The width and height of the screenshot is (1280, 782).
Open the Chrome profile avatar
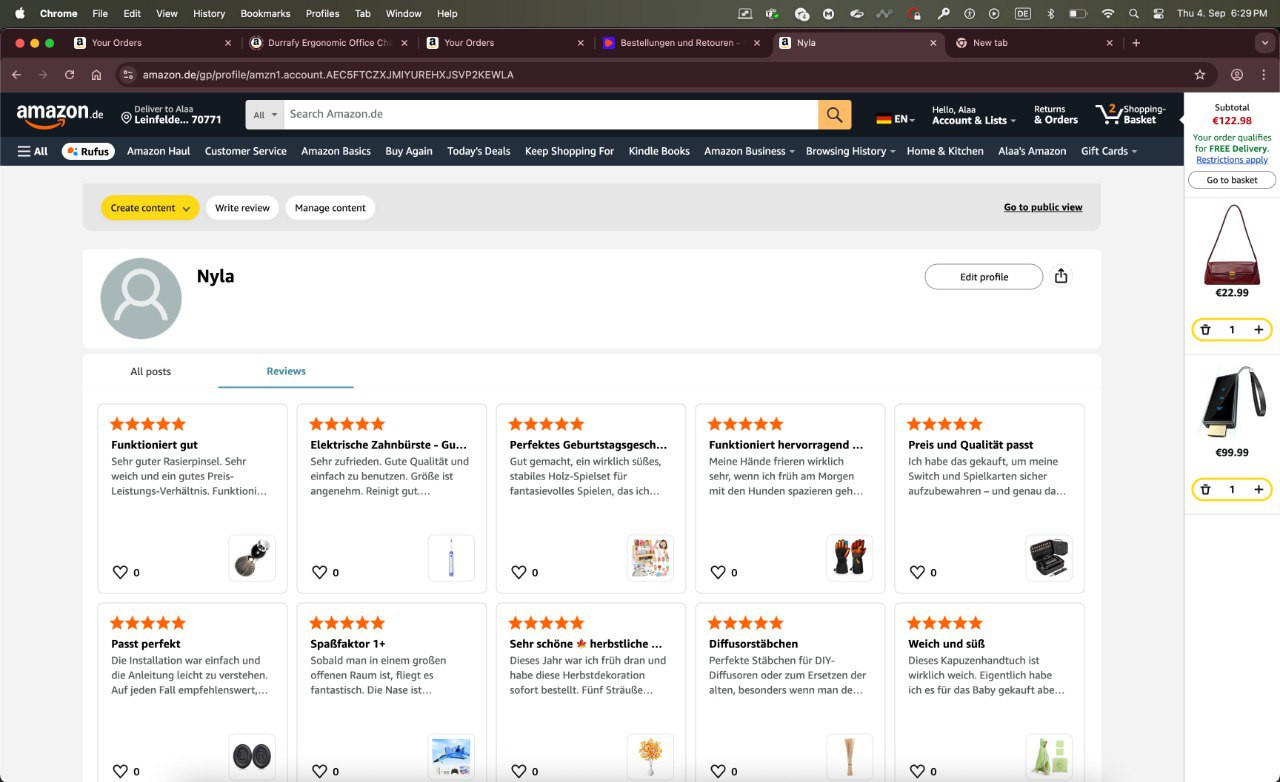(1237, 75)
